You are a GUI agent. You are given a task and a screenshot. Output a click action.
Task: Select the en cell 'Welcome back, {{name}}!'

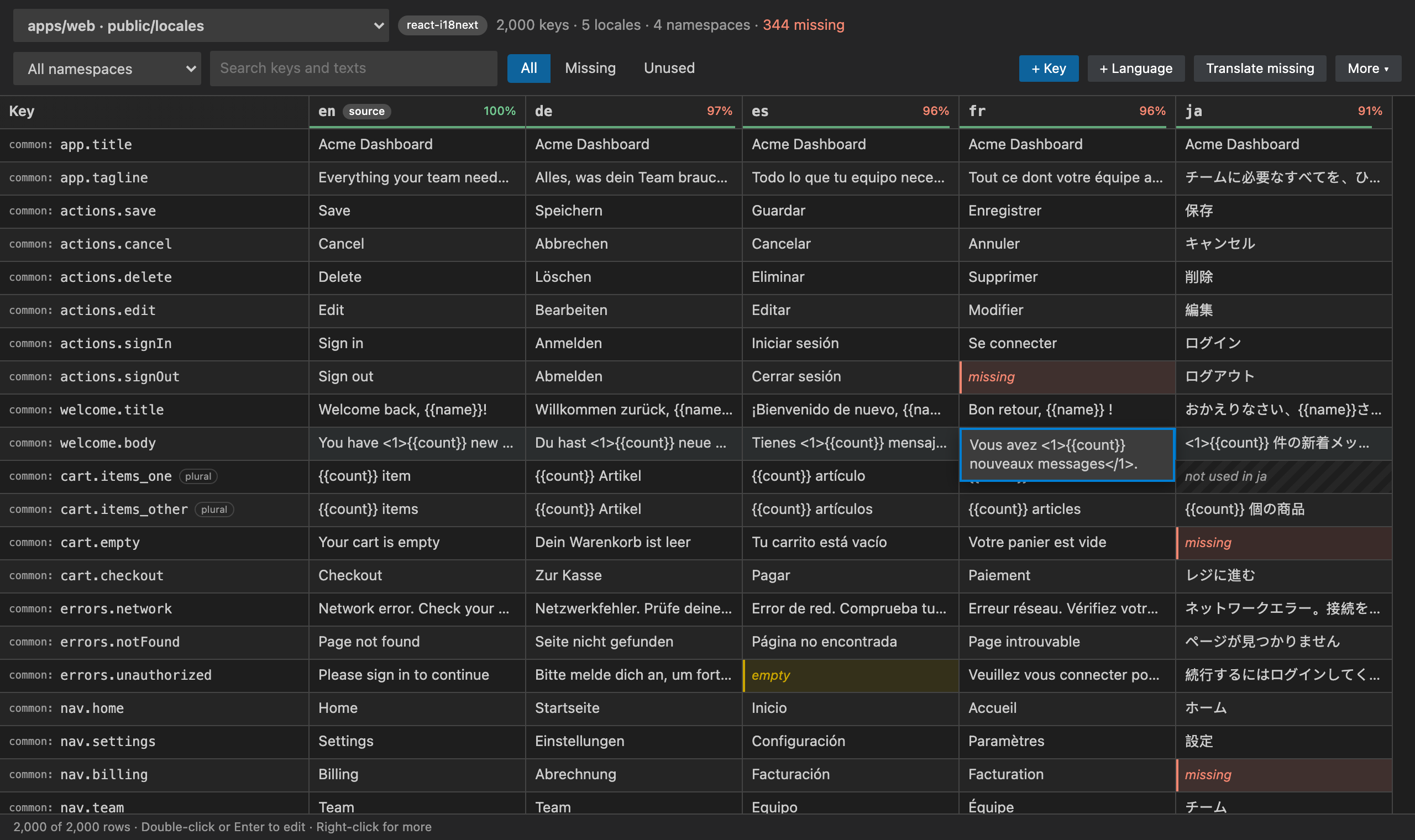417,410
